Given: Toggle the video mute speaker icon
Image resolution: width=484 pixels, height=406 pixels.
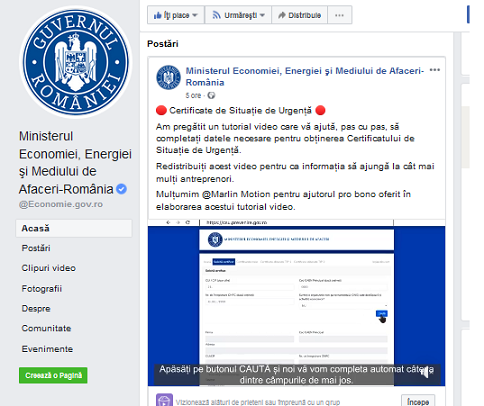Looking at the screenshot, I should tap(425, 373).
